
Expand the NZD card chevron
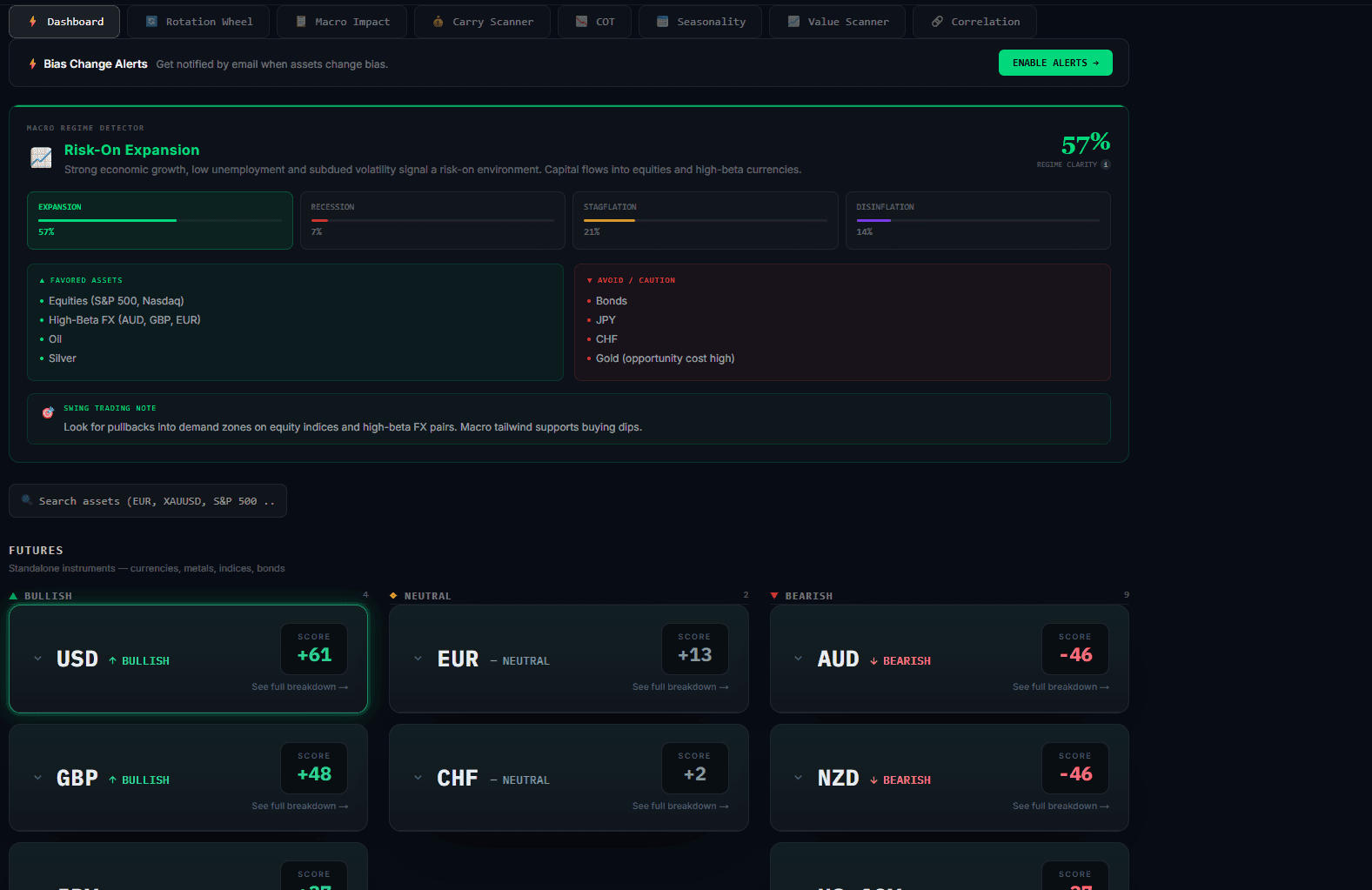(x=798, y=778)
